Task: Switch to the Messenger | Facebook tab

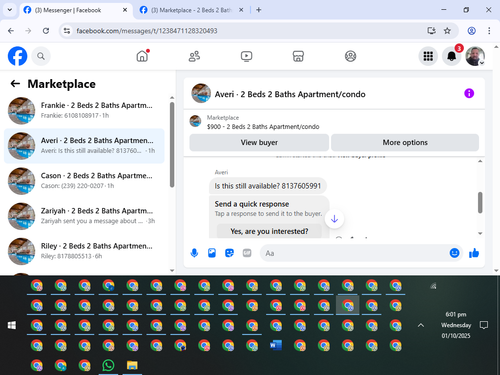Action: [75, 10]
